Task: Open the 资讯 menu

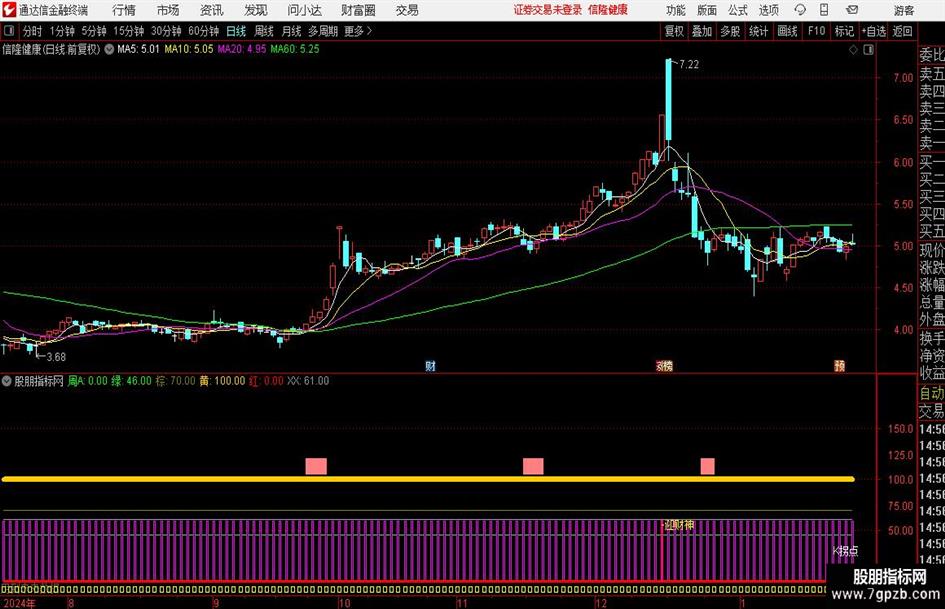Action: (212, 10)
